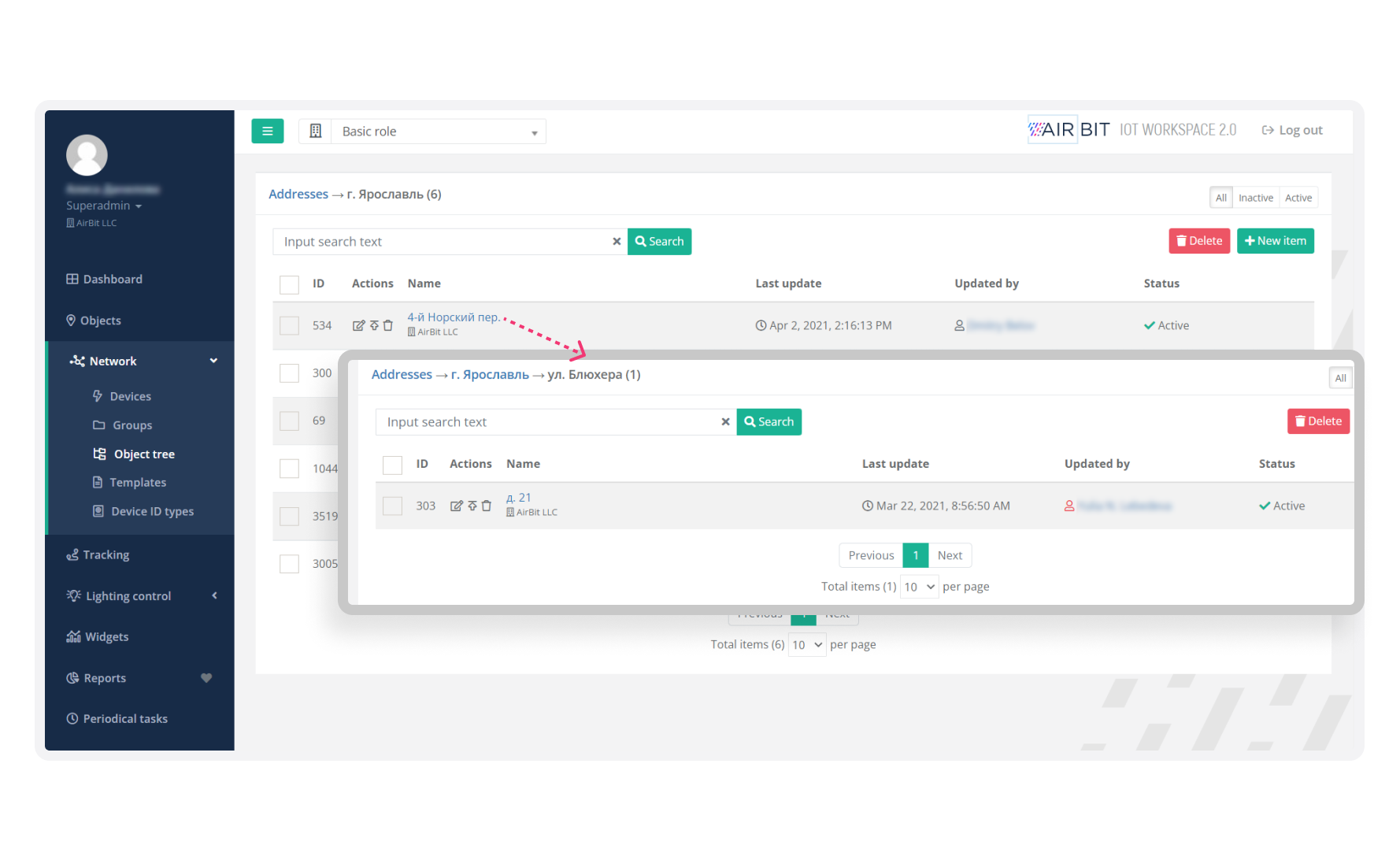Click the New item button
Image resolution: width=1400 pixels, height=860 pixels.
tap(1275, 241)
